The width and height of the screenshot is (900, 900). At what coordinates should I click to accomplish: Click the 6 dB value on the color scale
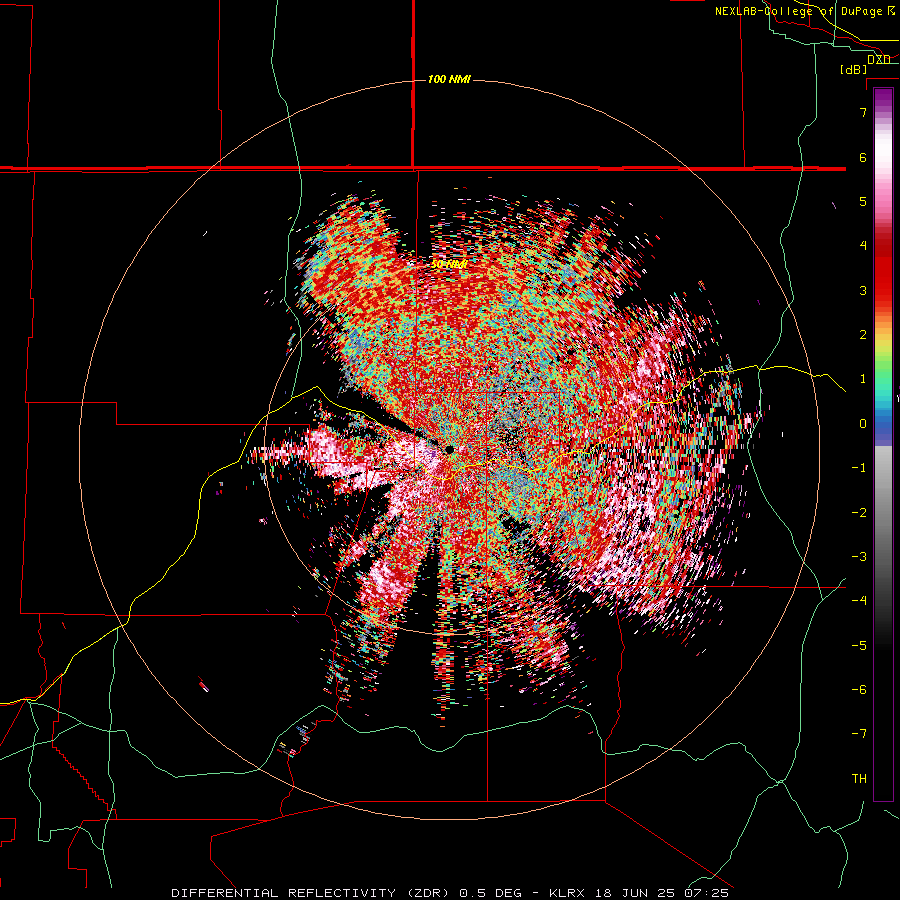tap(863, 157)
